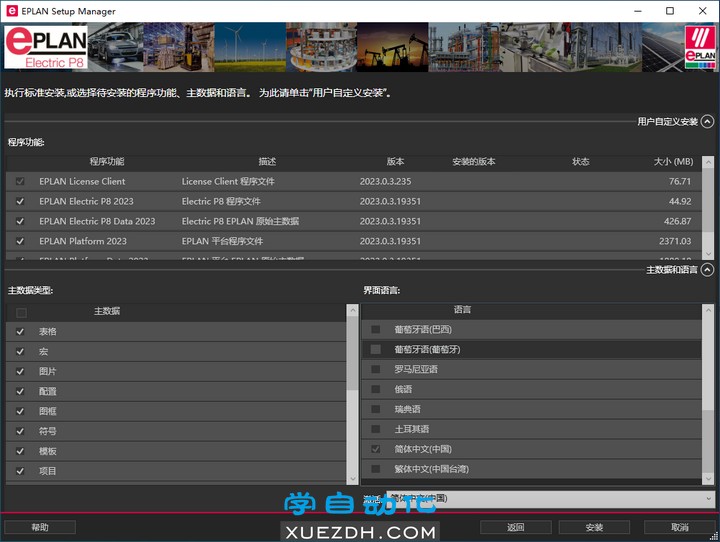This screenshot has width=720, height=542.
Task: Uncheck the 项目 master data checkbox
Action: point(20,471)
